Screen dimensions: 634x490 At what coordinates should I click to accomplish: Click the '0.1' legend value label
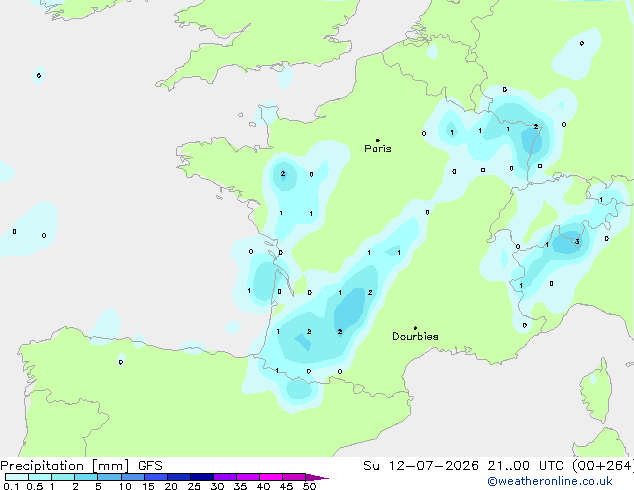[10, 486]
